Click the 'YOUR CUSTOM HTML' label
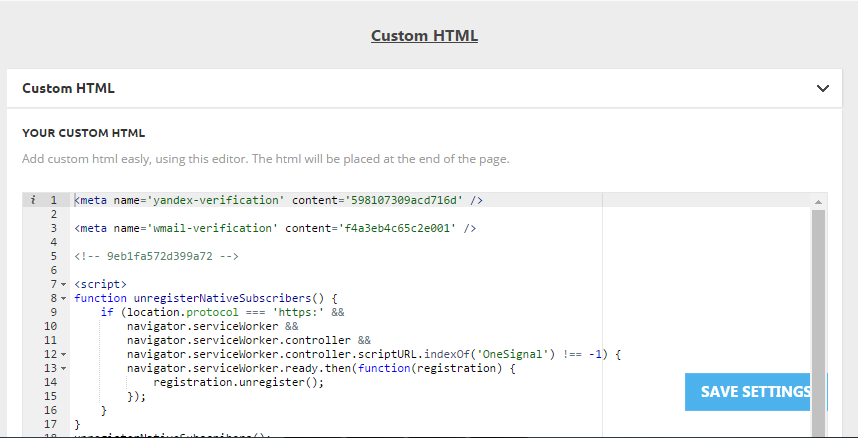 pos(83,133)
